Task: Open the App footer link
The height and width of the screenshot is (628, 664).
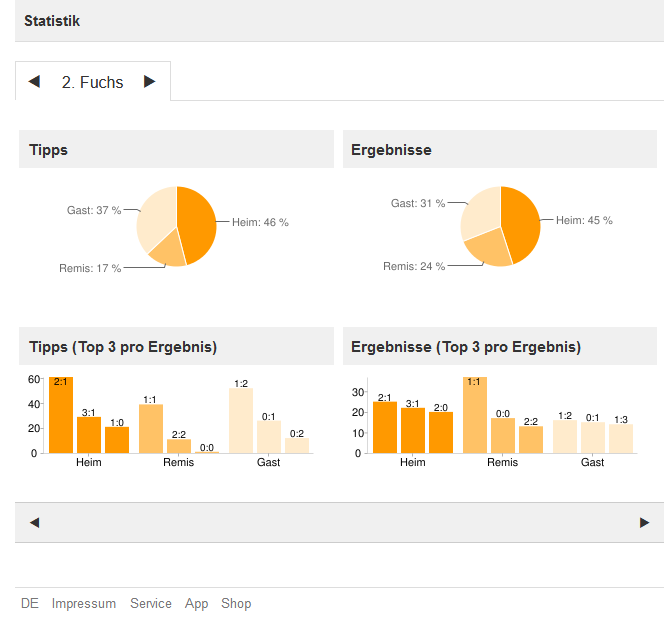Action: coord(196,604)
